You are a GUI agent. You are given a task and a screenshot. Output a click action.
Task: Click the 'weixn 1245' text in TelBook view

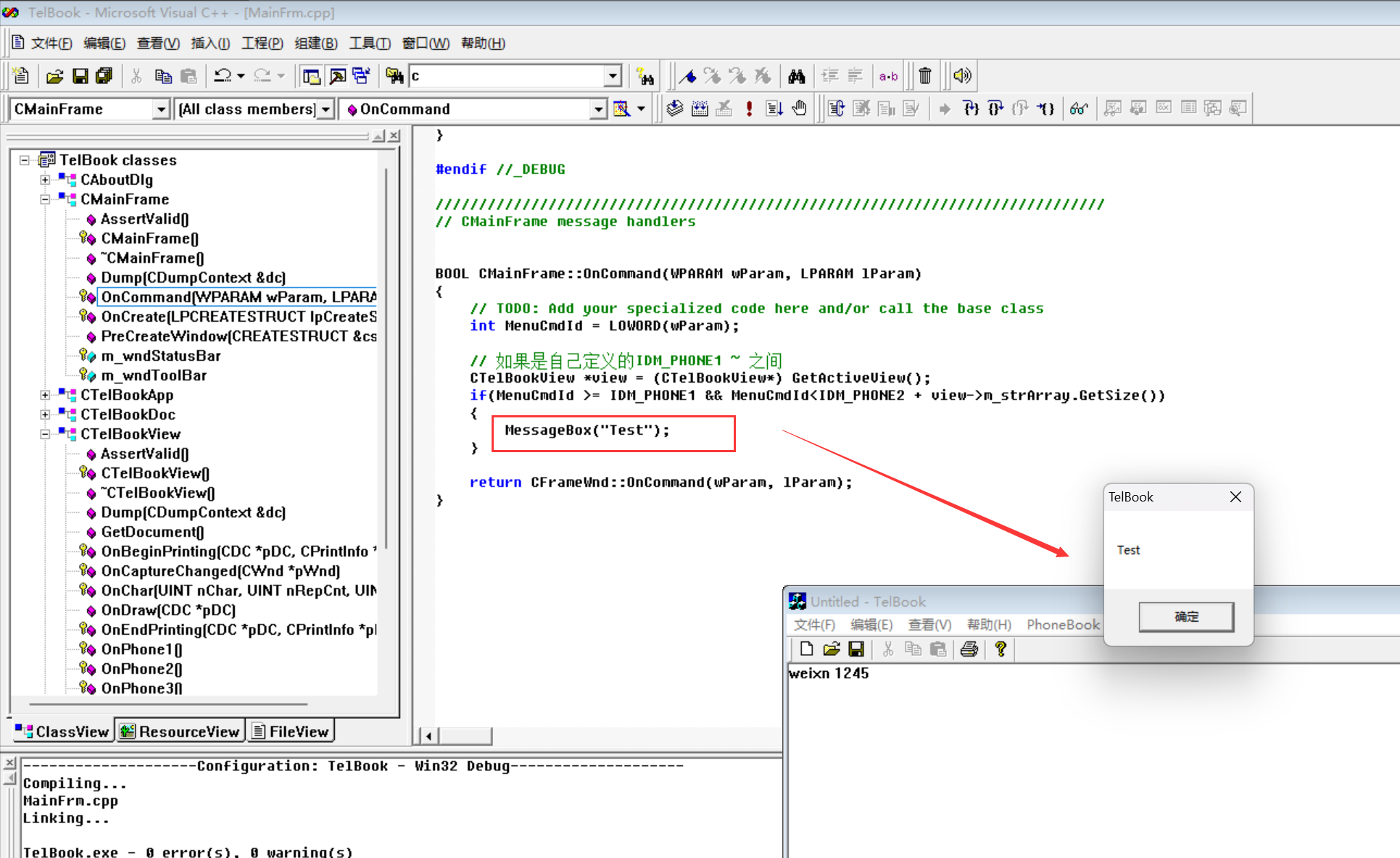pos(829,673)
